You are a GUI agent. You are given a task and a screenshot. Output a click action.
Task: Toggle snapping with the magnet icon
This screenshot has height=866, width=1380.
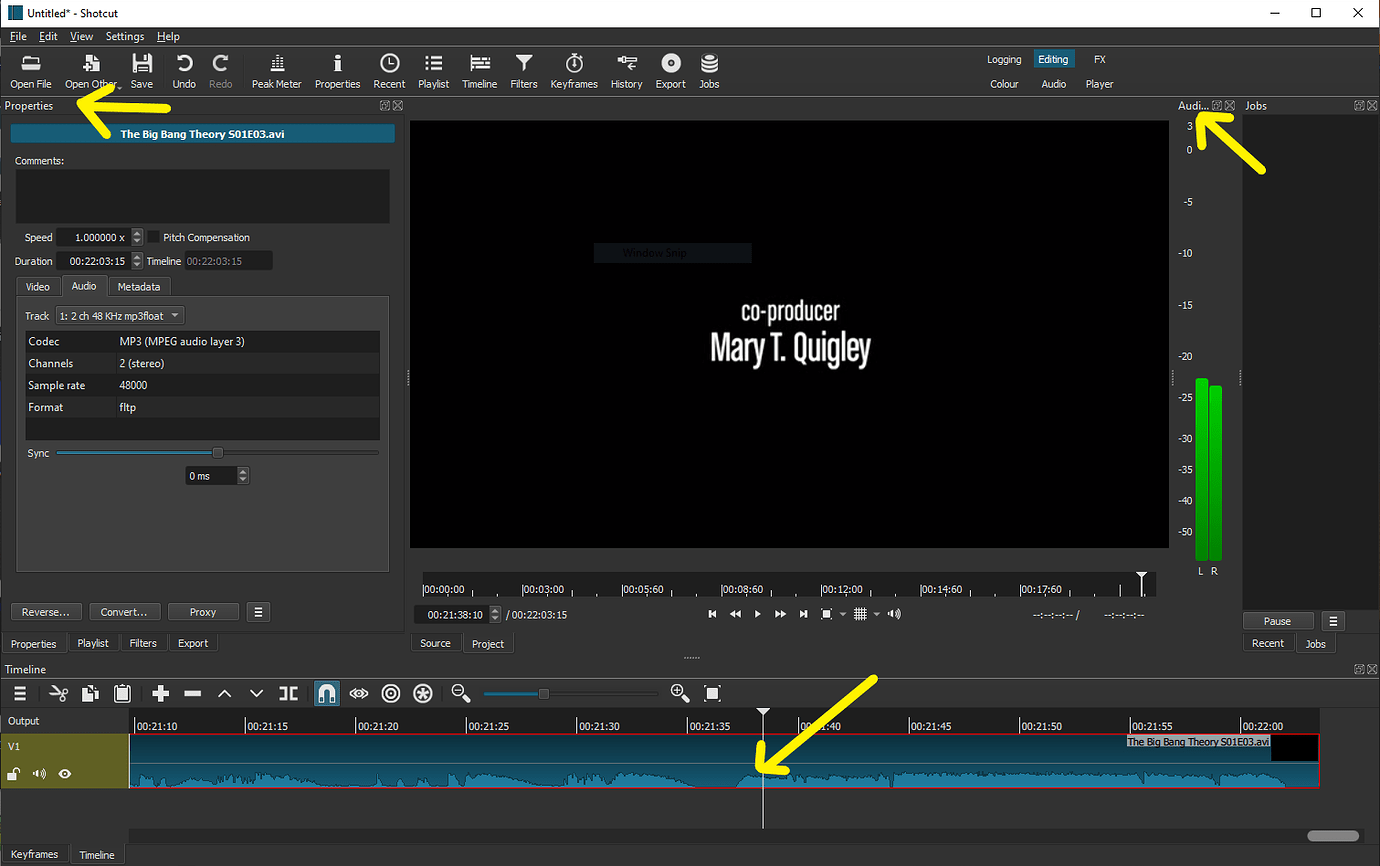[327, 693]
